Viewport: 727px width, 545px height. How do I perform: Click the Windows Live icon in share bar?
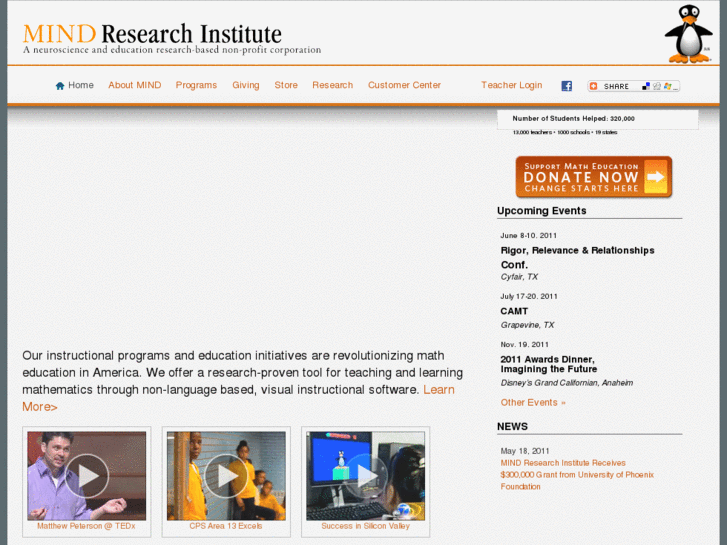[667, 86]
